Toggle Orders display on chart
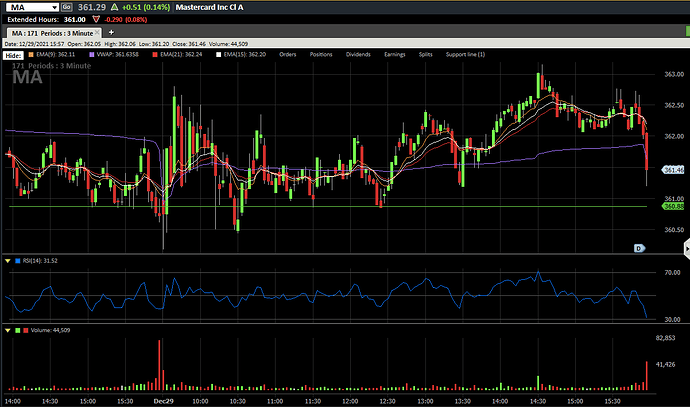The height and width of the screenshot is (407, 690). pyautogui.click(x=288, y=55)
